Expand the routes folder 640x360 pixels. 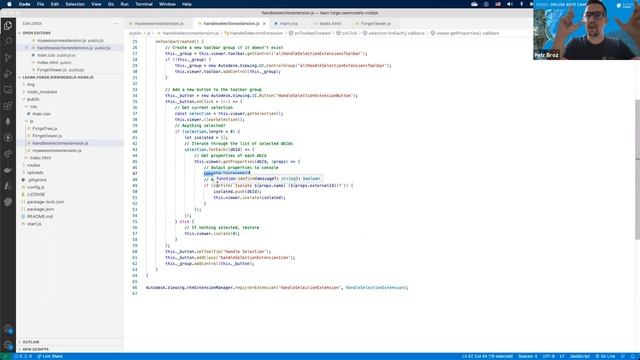pyautogui.click(x=70, y=165)
